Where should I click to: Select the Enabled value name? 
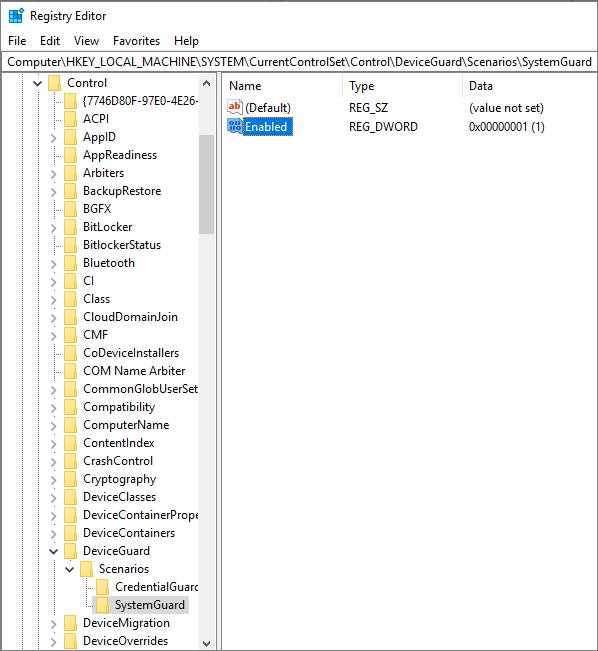[x=266, y=127]
